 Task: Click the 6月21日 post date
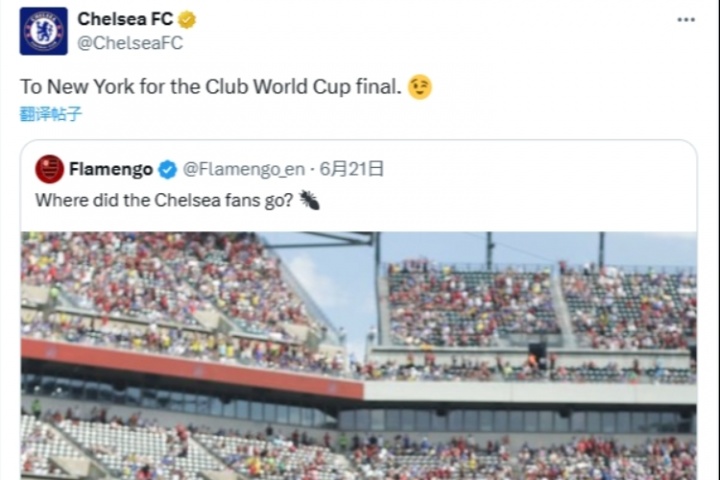click(x=352, y=169)
